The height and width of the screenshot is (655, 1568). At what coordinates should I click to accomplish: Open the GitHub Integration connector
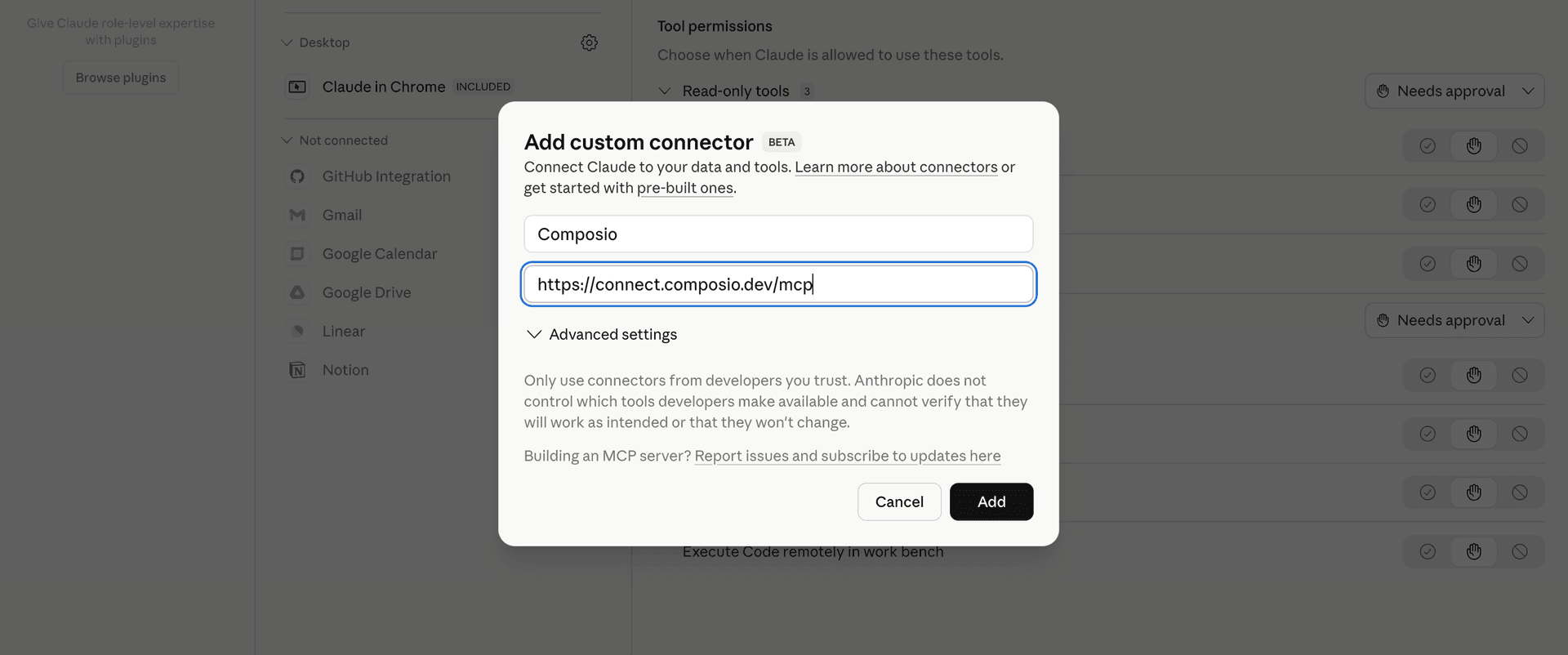(x=385, y=176)
